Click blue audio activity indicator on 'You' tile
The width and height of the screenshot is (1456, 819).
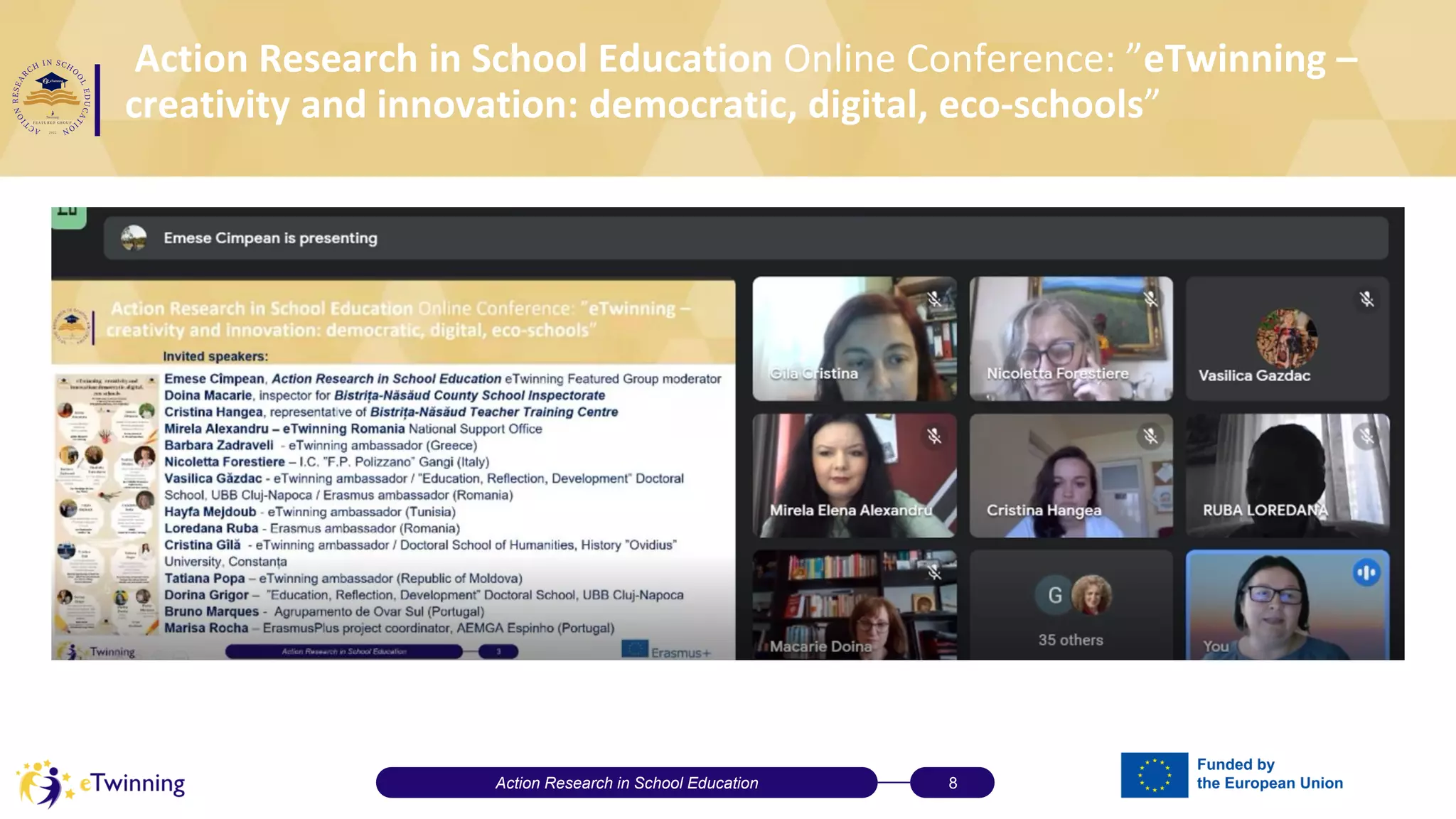coord(1366,572)
